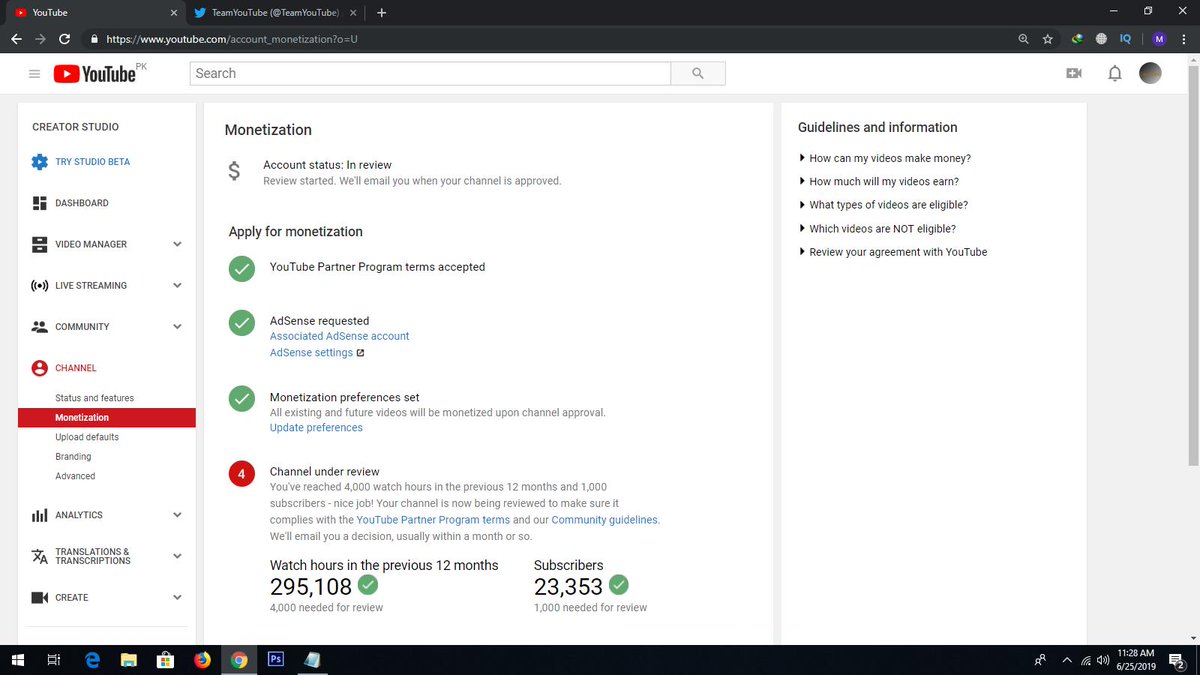Click the Channel person icon

pos(40,368)
